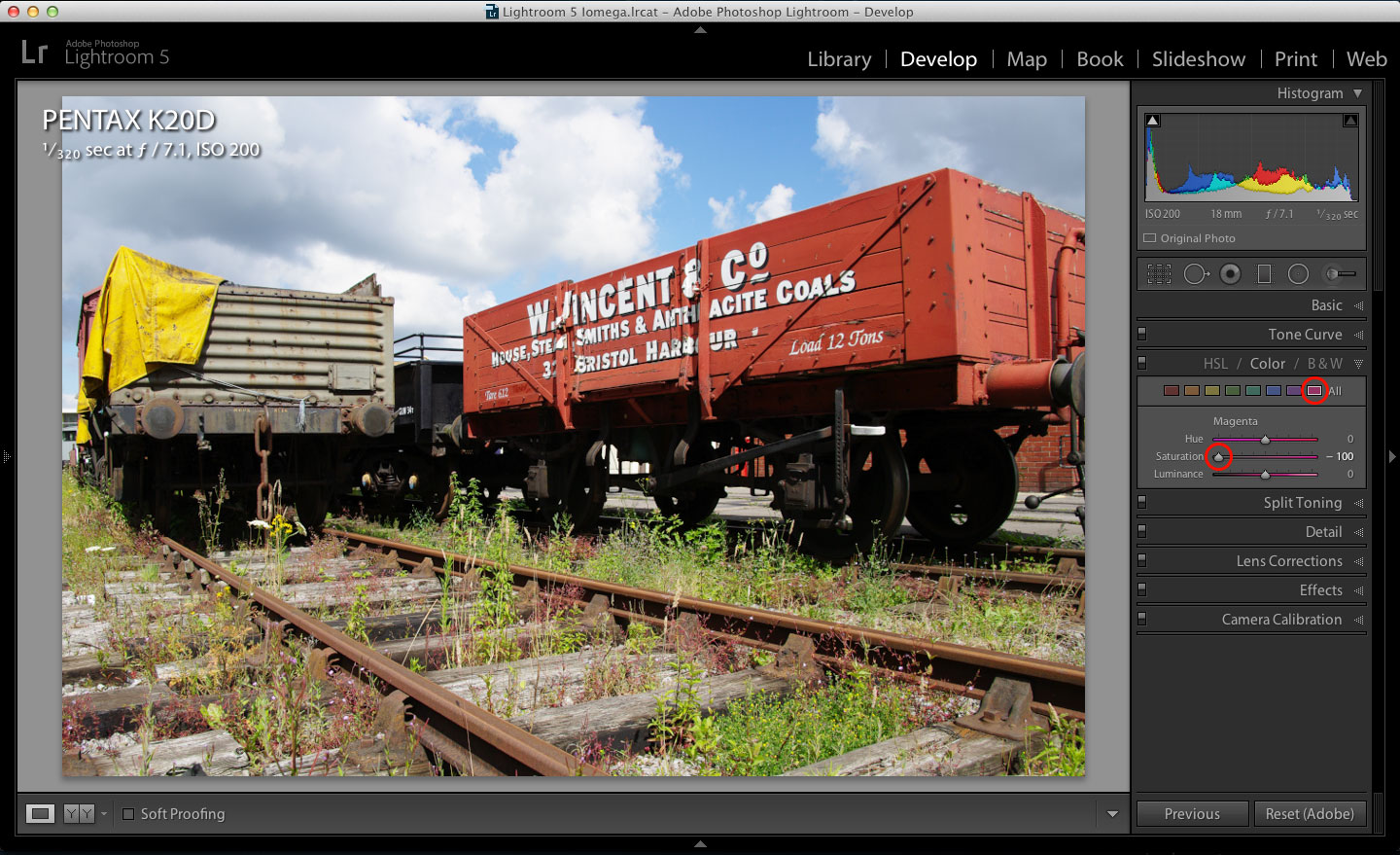Open the Before/After view options dropdown
This screenshot has height=855, width=1400.
104,814
